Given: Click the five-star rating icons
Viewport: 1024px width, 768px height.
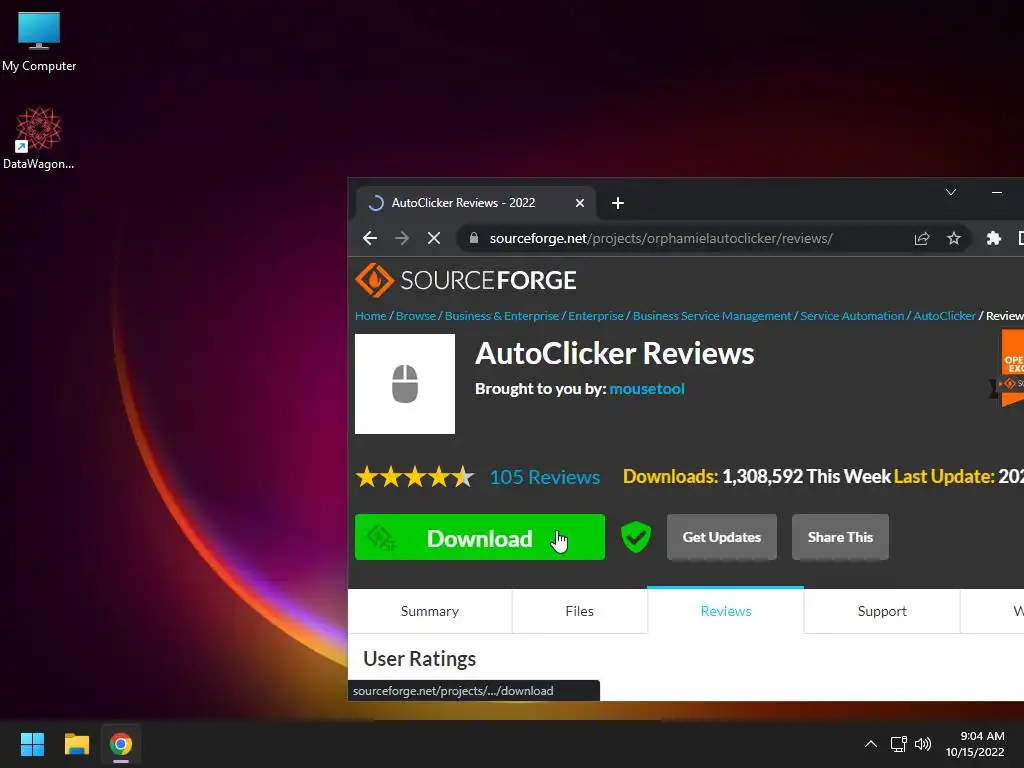Looking at the screenshot, I should 415,477.
